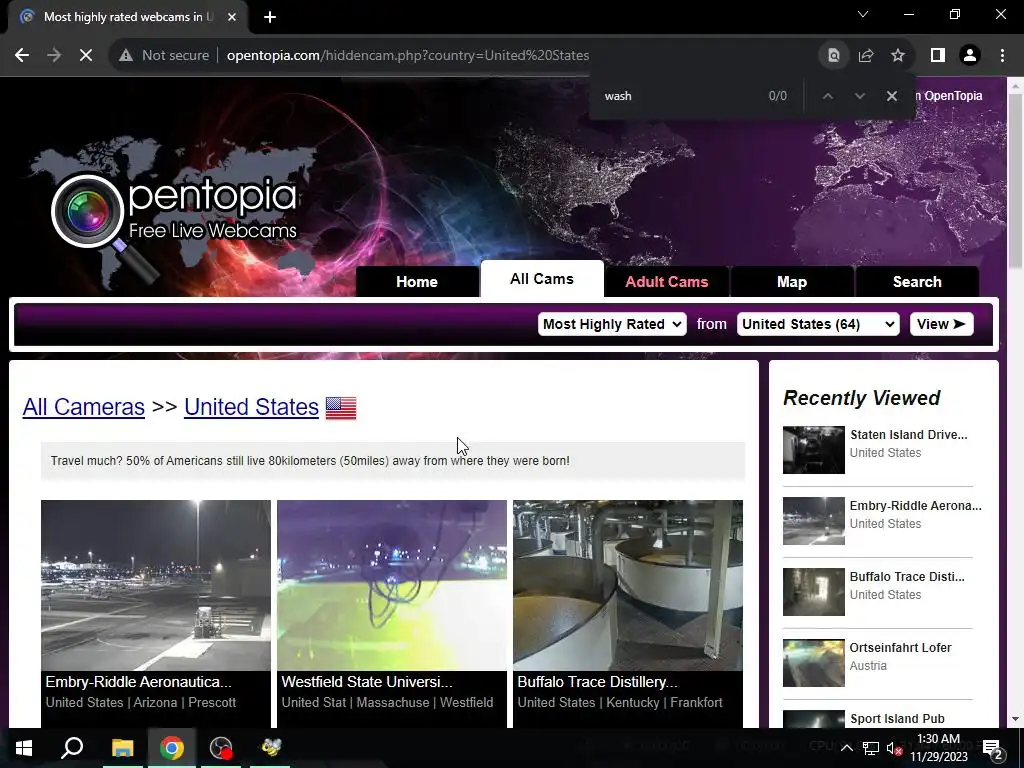Click the taskbar screen recorder icon with red dot
Viewport: 1024px width, 768px height.
(221, 748)
